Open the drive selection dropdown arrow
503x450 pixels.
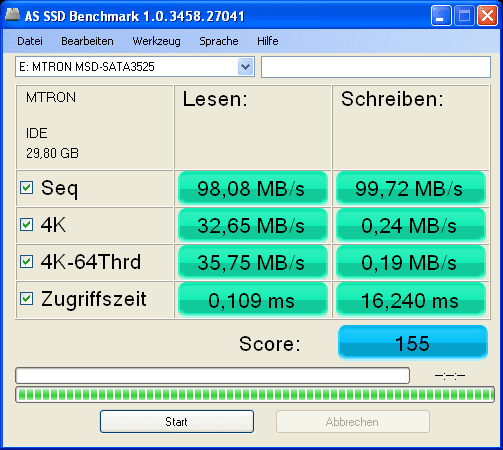point(246,67)
